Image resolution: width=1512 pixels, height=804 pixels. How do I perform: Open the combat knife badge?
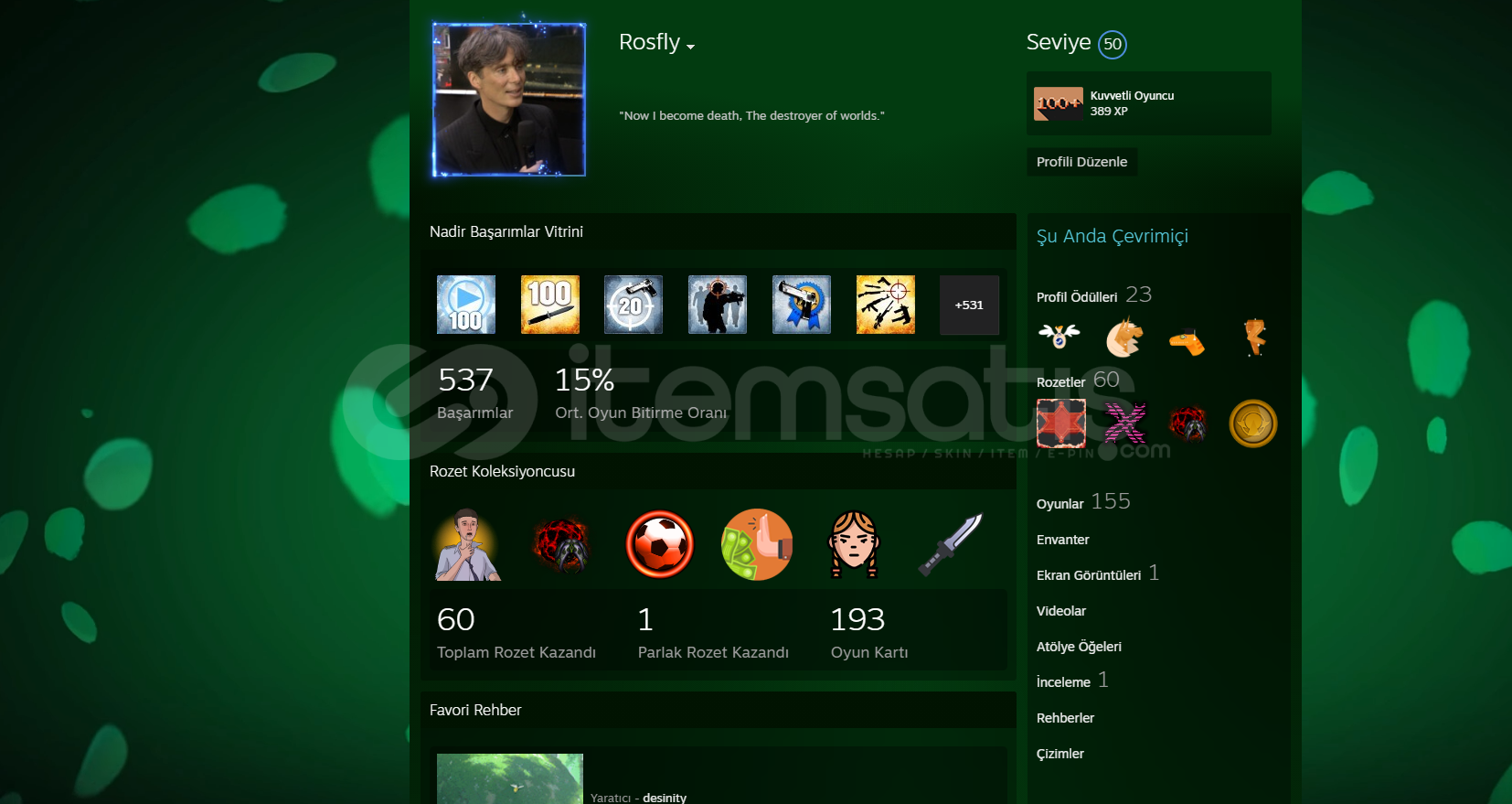coord(951,545)
